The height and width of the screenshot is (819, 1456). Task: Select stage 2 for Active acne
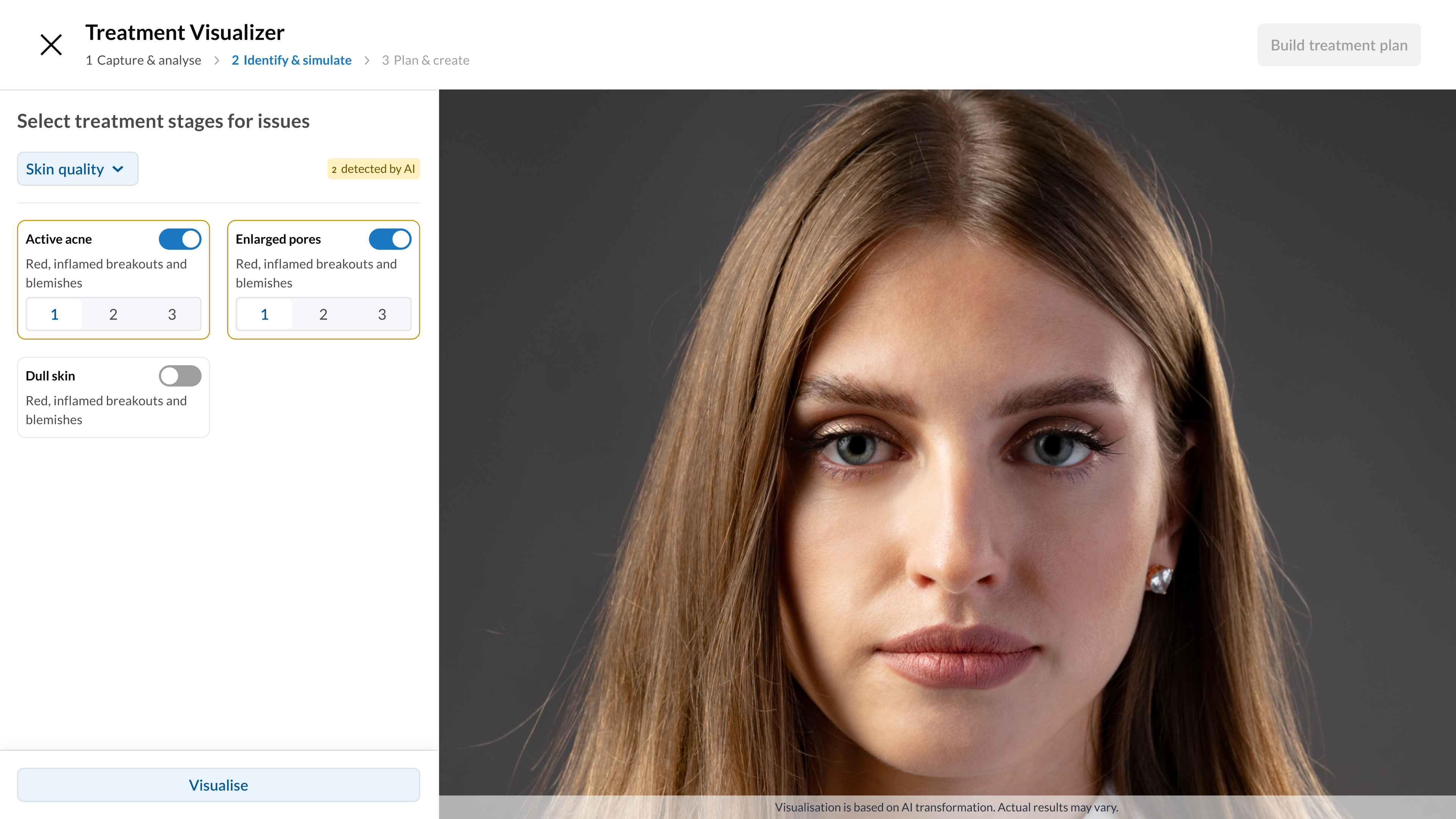tap(113, 314)
